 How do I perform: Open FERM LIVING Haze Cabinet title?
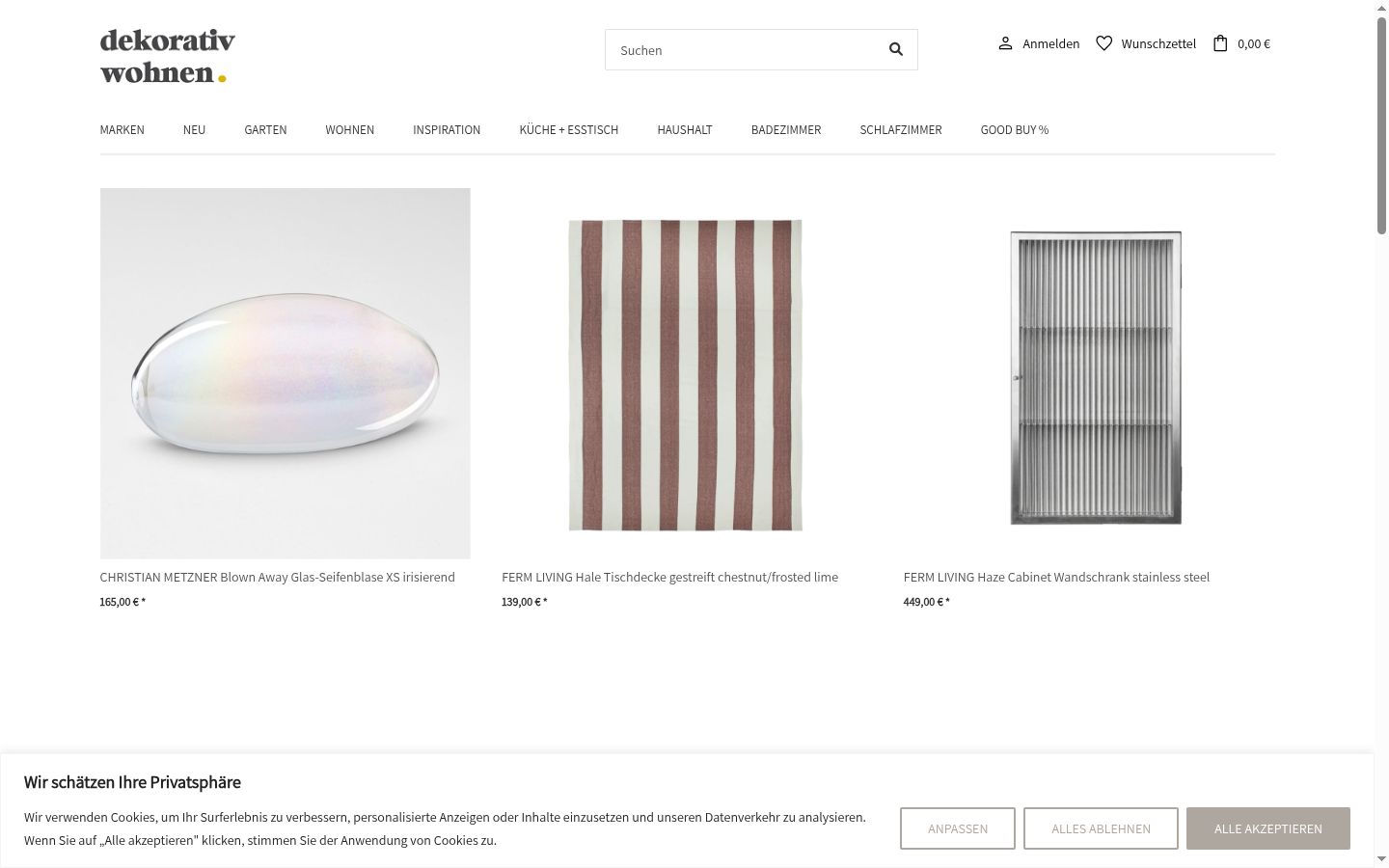click(x=1056, y=578)
